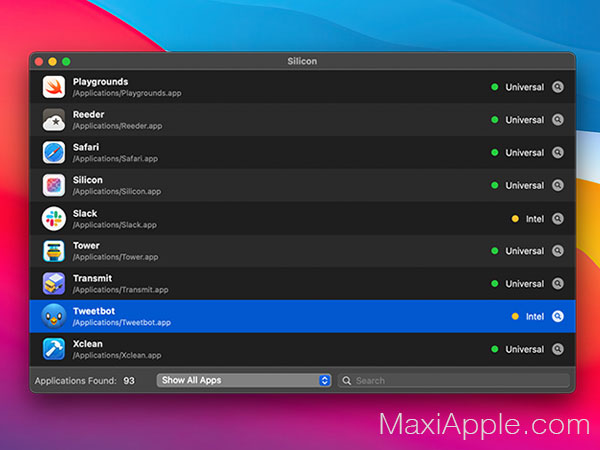600x450 pixels.
Task: Click the Intel label on Slack row
Action: click(x=535, y=219)
